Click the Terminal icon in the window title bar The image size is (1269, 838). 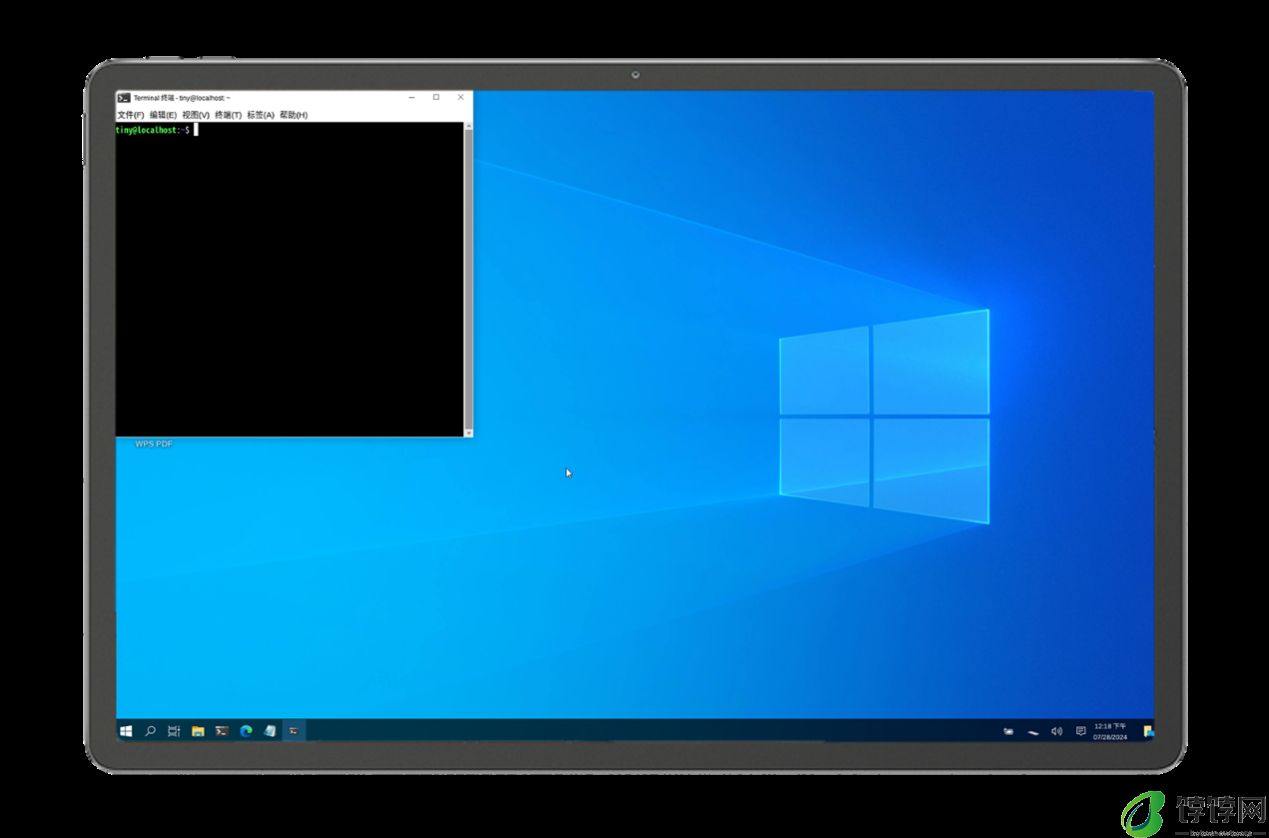pos(124,98)
